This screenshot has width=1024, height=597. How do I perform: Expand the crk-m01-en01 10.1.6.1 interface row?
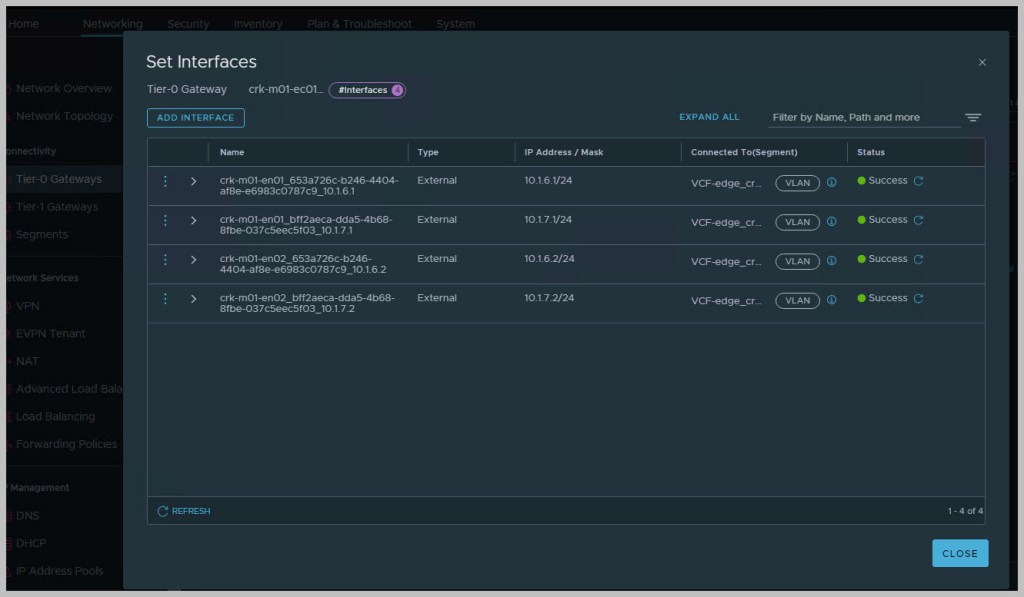tap(194, 181)
